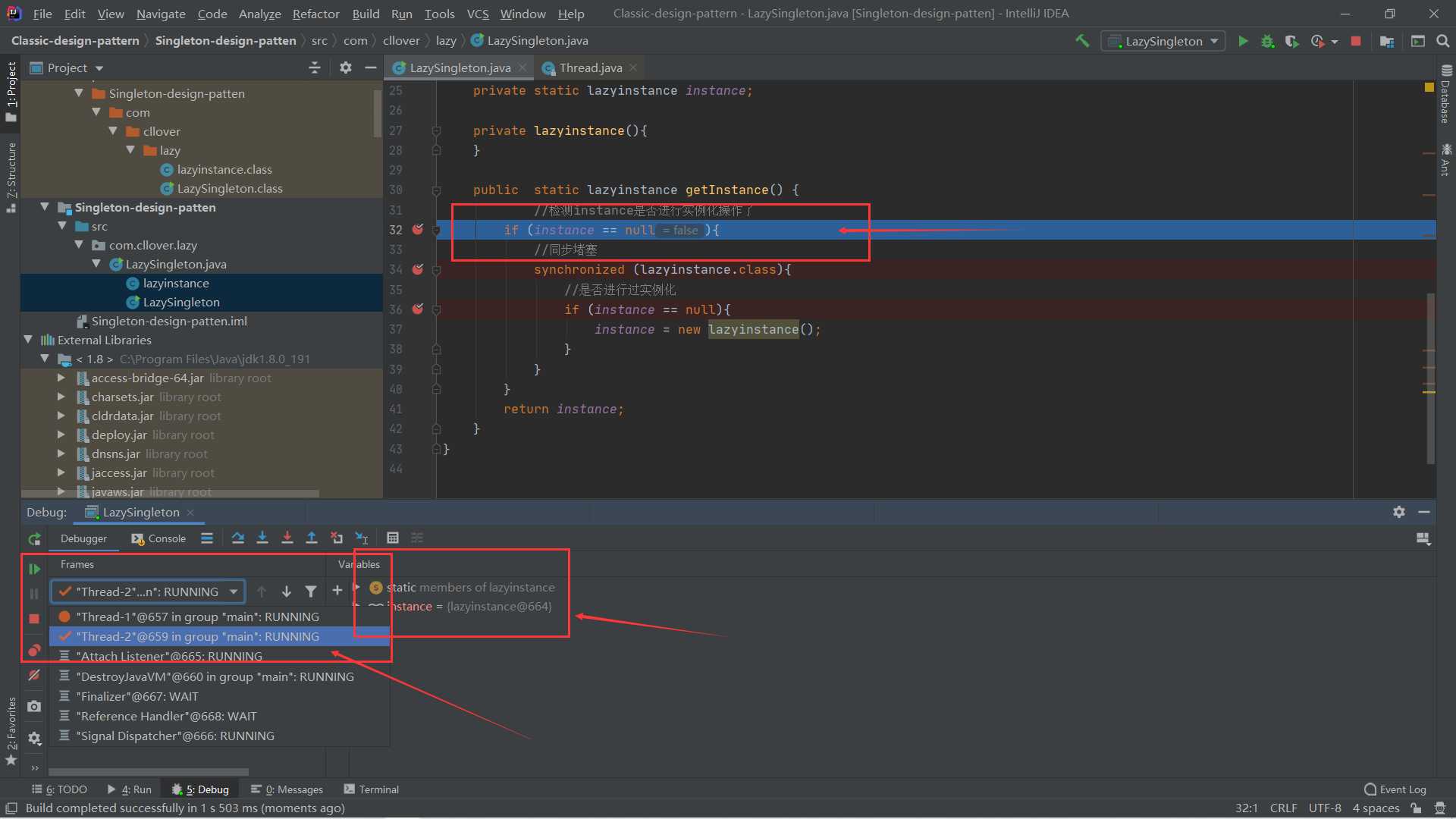
Task: Step out in debugger toolbar
Action: [312, 538]
